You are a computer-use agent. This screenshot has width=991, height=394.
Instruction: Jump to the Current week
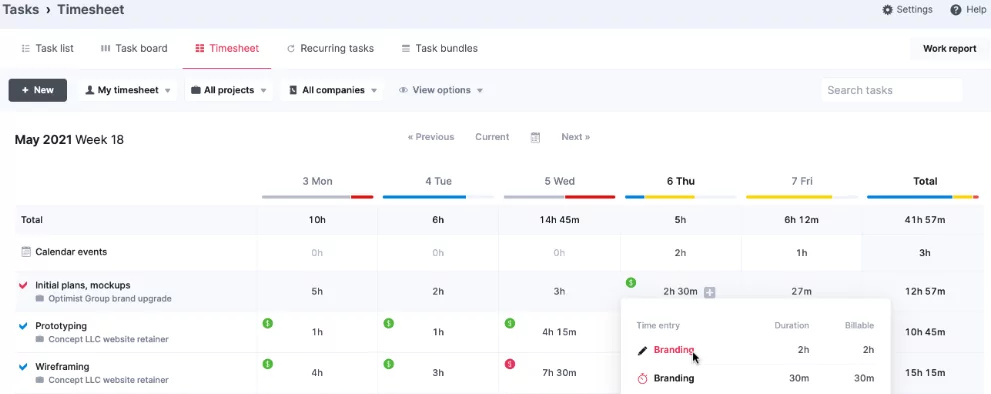pyautogui.click(x=492, y=137)
